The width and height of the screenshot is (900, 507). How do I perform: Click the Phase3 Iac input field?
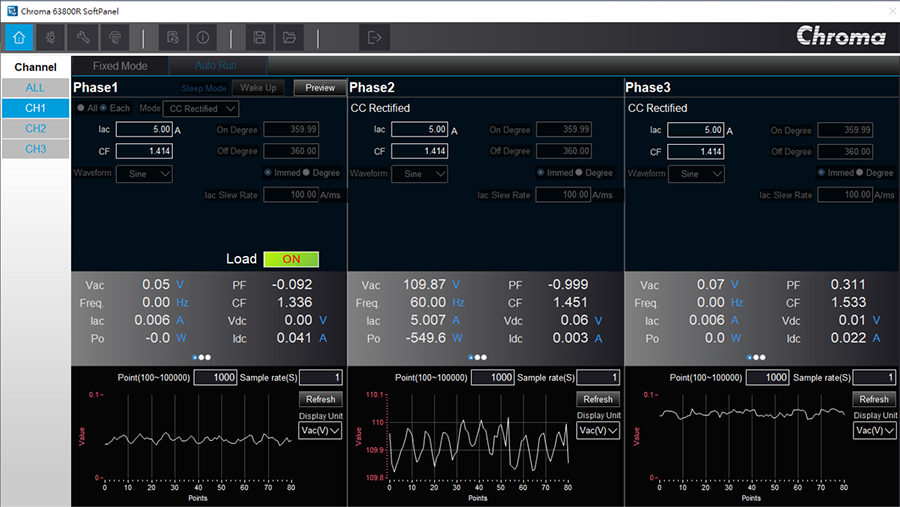point(696,130)
